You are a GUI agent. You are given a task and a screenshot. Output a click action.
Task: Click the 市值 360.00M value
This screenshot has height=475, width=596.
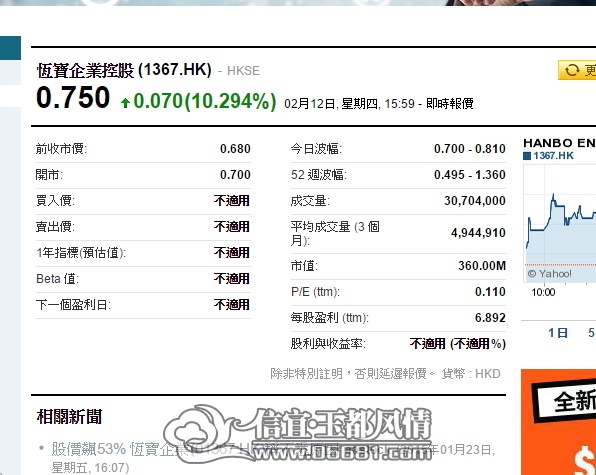point(482,266)
